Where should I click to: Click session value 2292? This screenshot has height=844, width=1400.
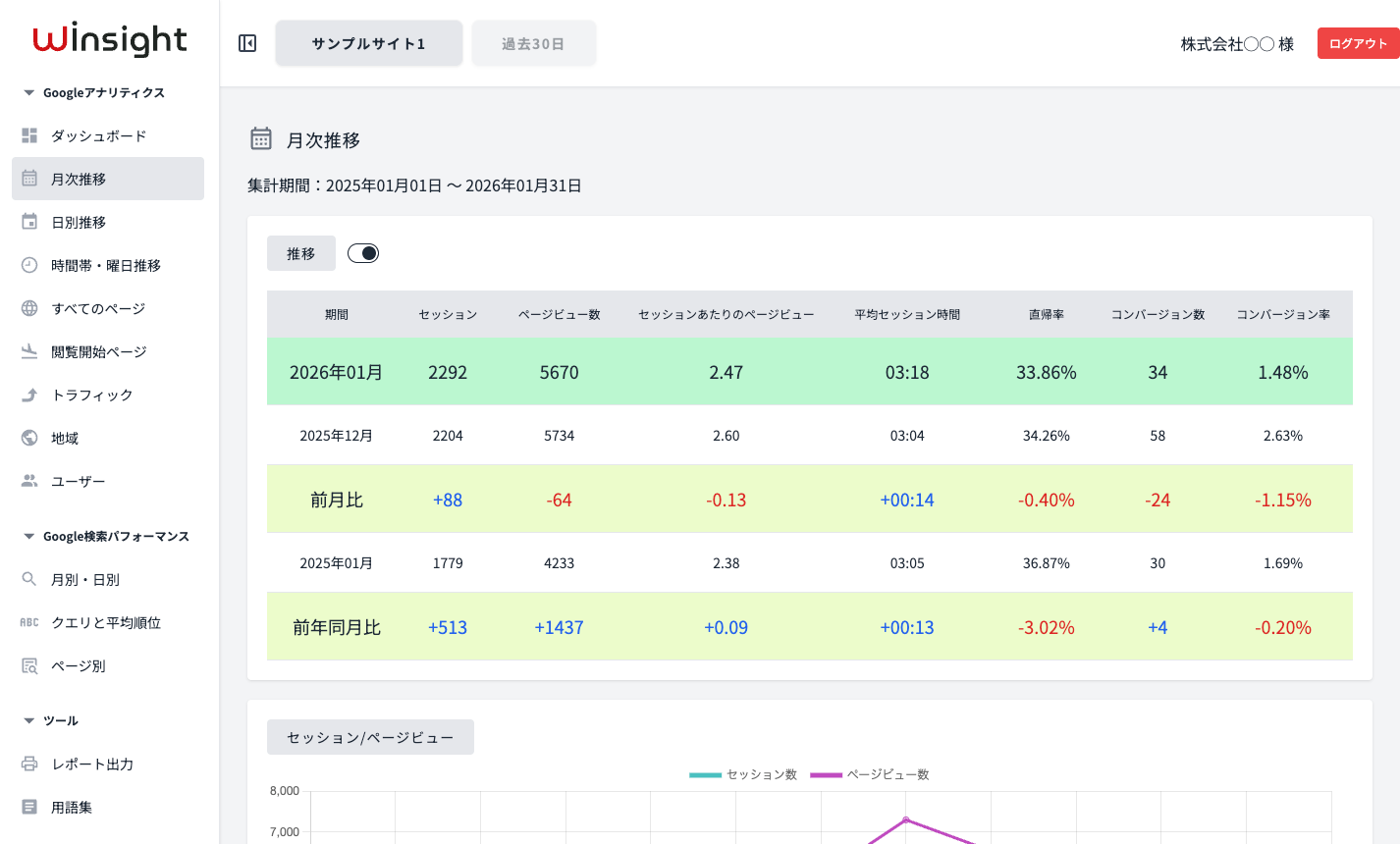pos(448,372)
